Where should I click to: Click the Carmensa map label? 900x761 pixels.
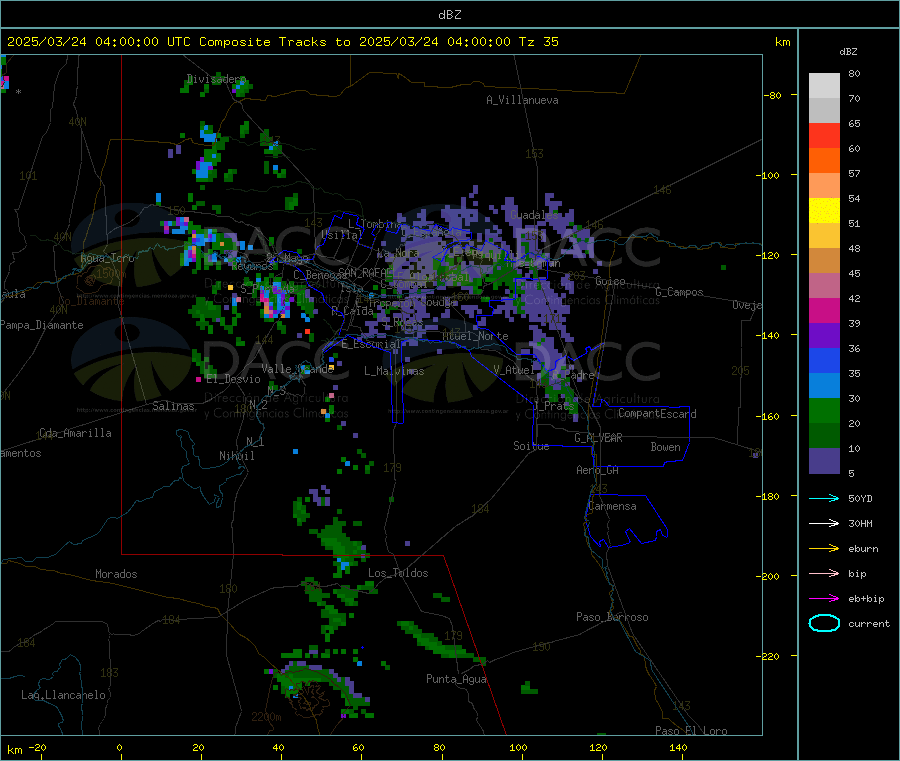point(612,506)
